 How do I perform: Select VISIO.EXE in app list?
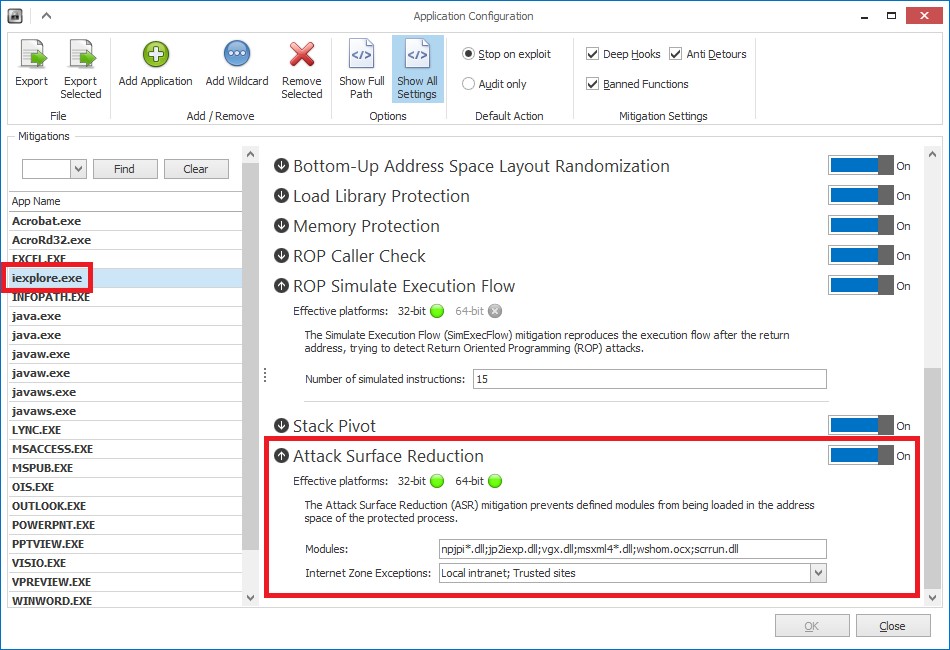point(125,563)
